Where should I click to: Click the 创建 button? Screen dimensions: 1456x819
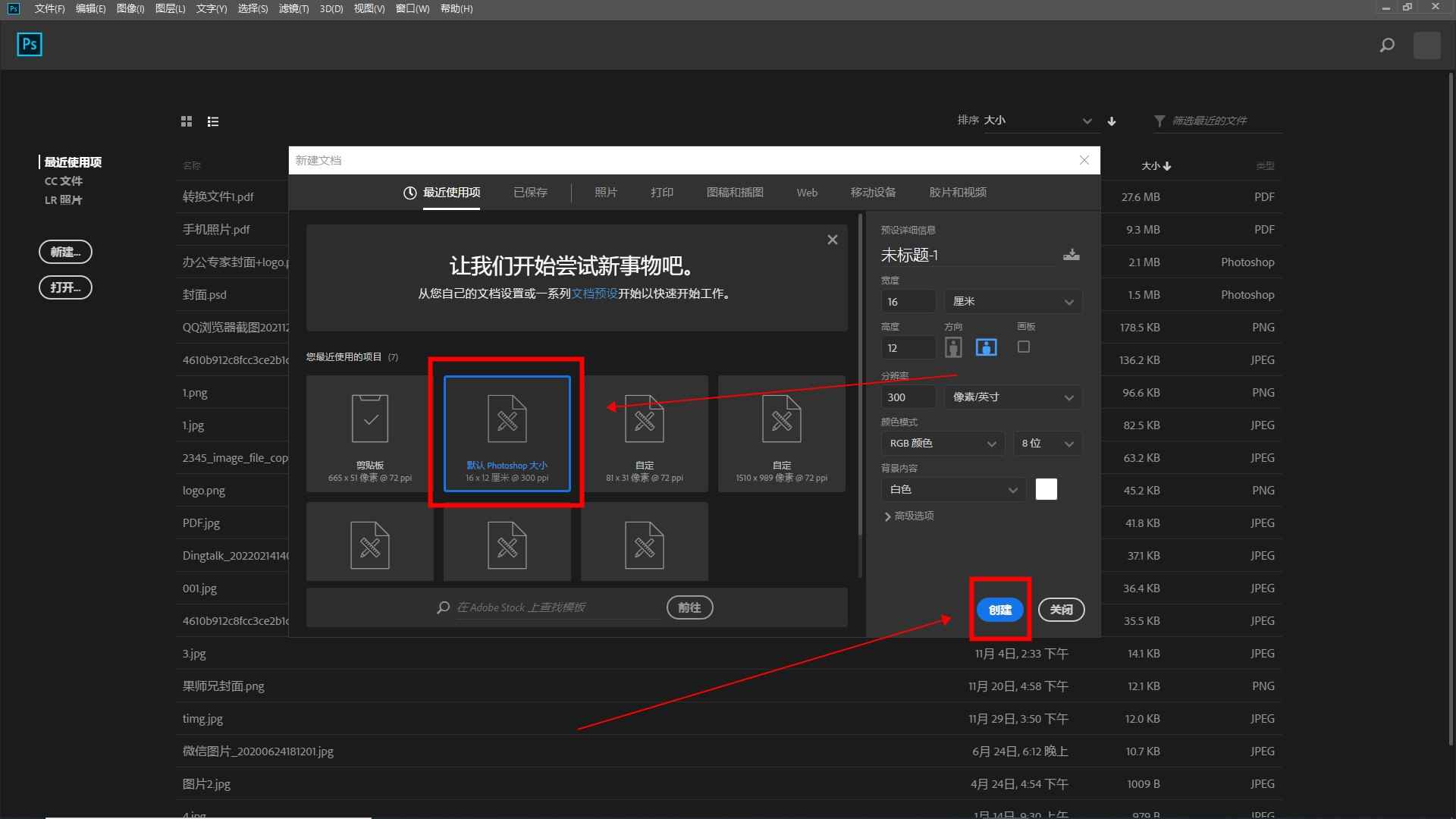pos(999,609)
